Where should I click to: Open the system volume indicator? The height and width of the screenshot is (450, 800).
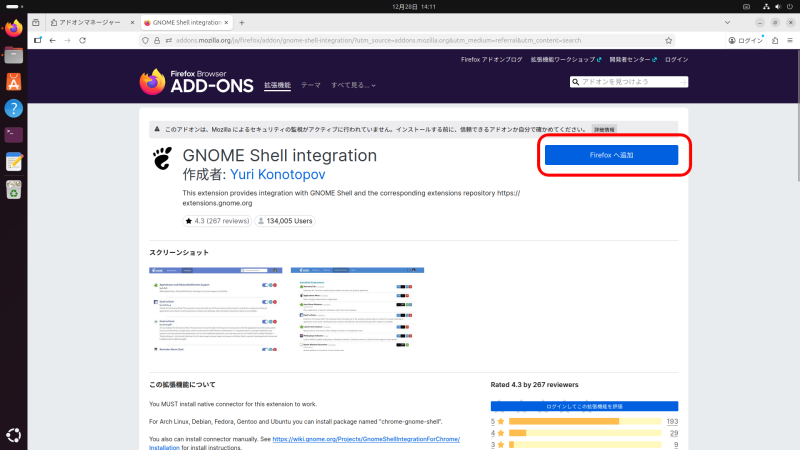[x=778, y=7]
